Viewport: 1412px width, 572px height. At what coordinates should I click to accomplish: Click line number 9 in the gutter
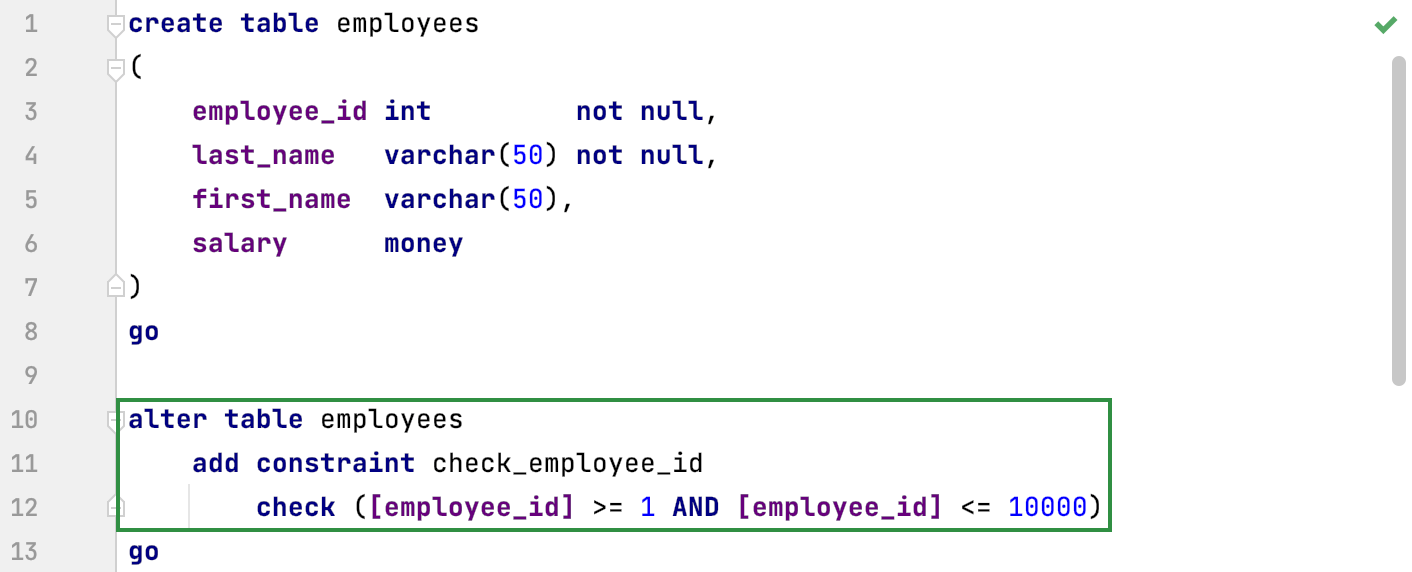coord(30,375)
